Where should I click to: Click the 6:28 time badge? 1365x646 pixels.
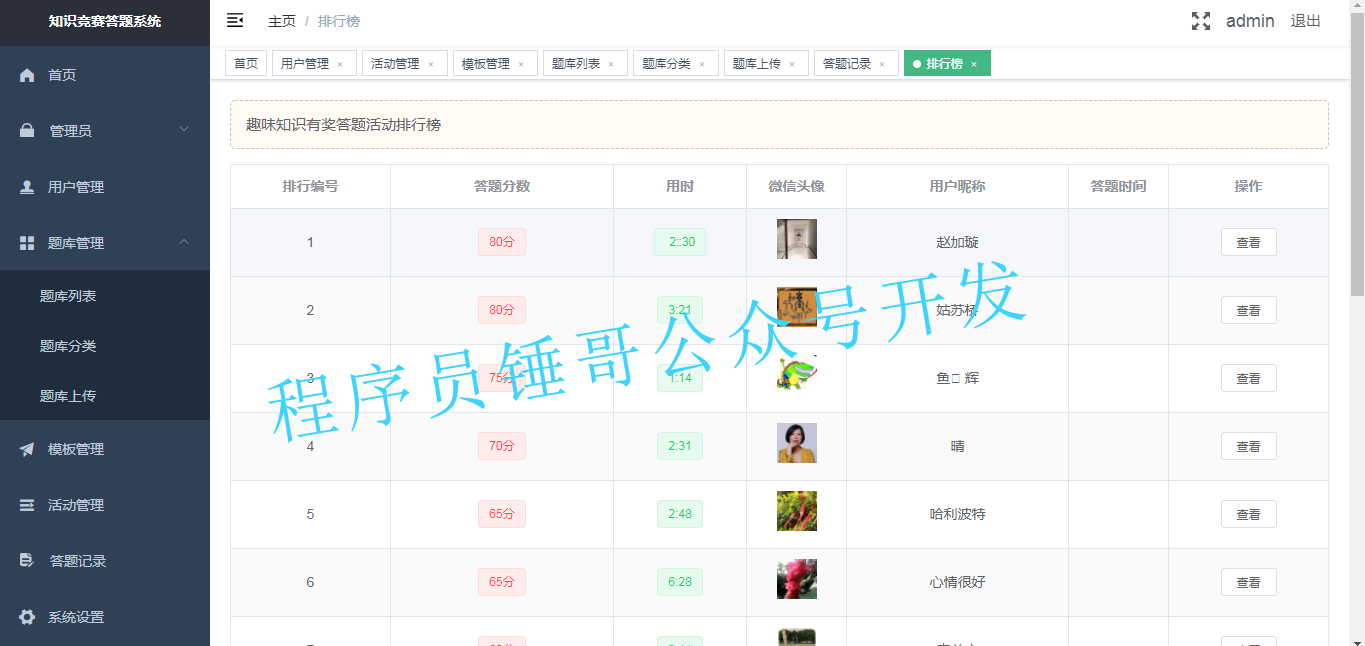680,582
